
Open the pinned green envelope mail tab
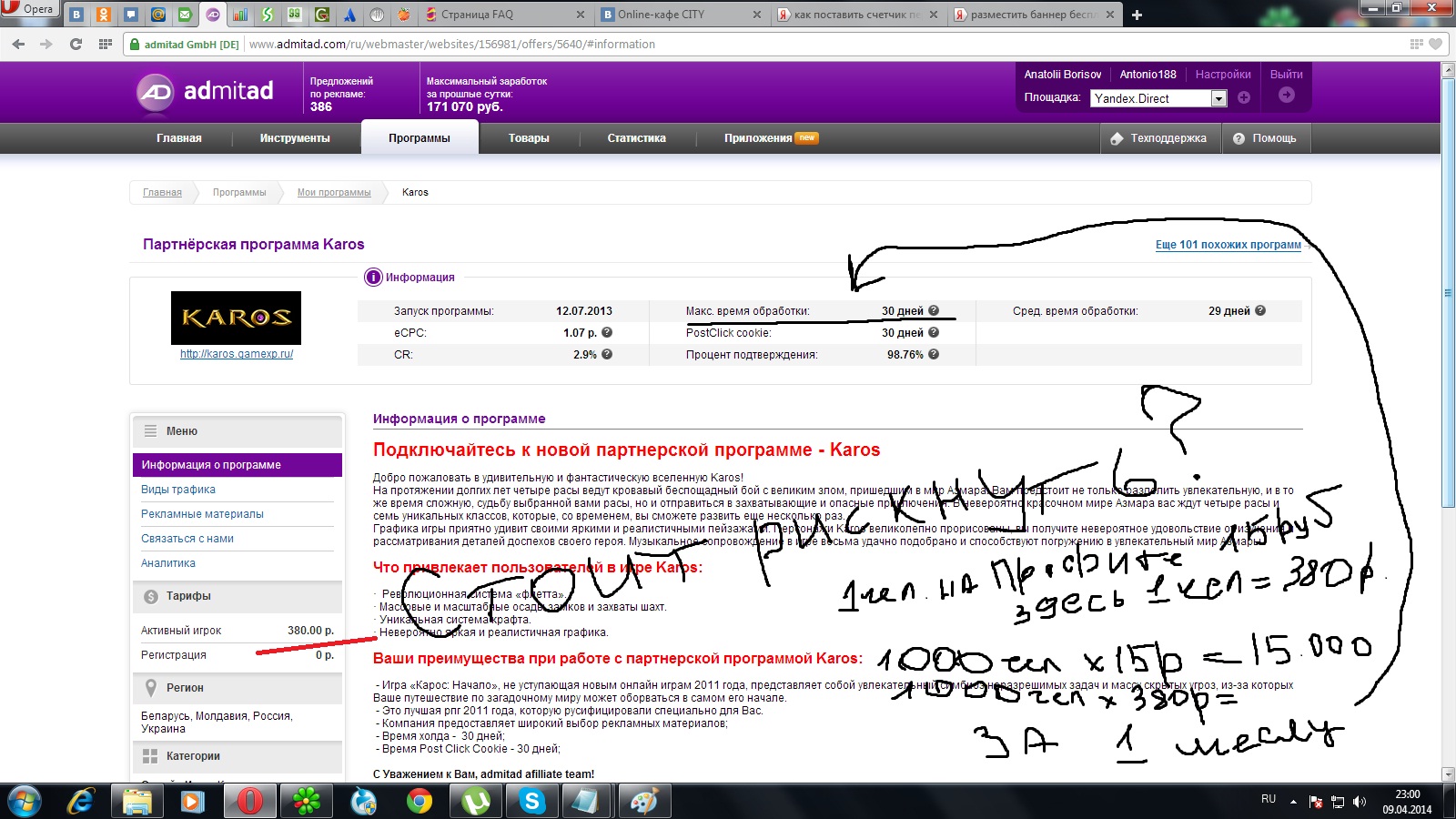click(186, 15)
